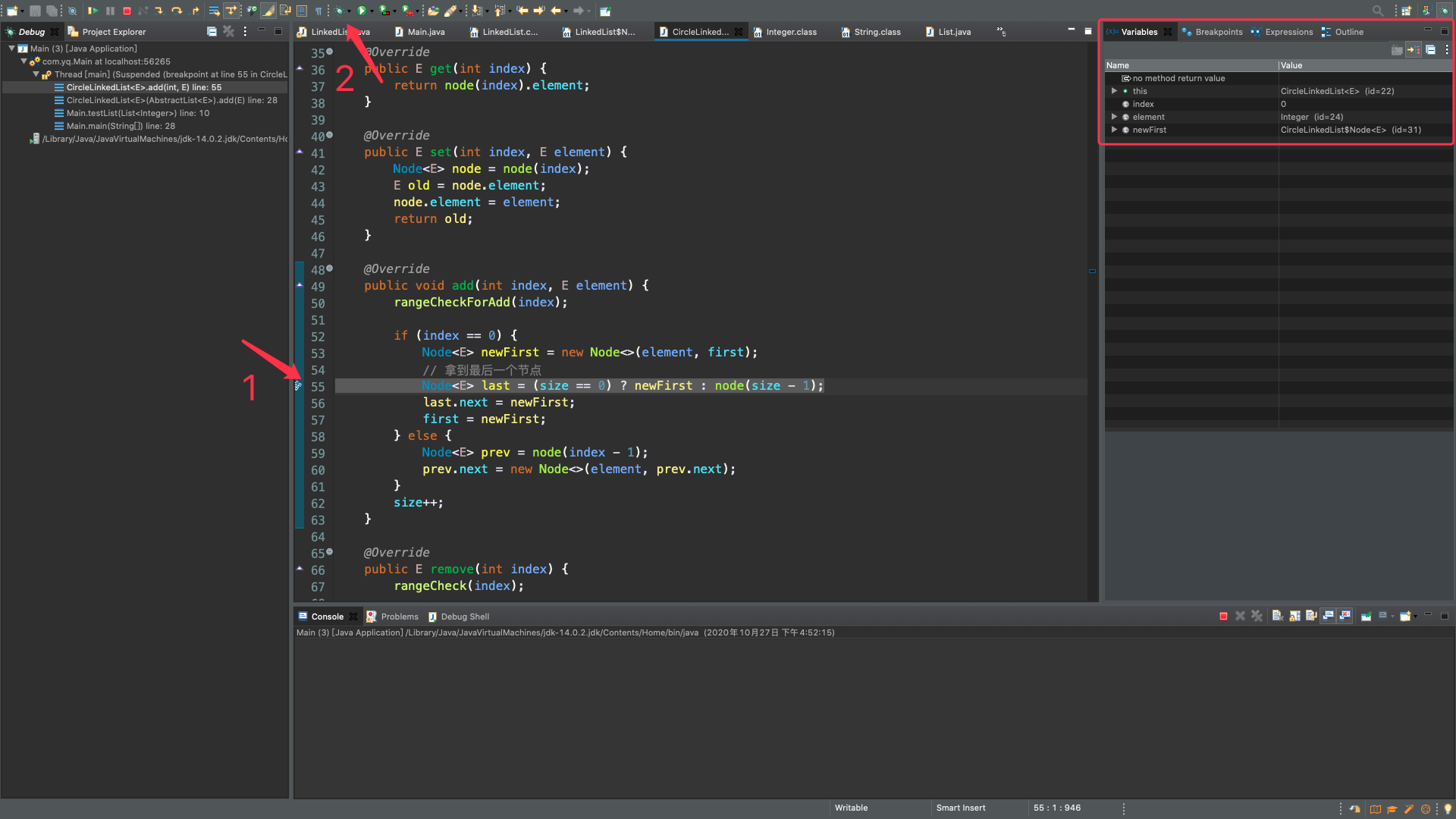Terminate the debug session in main toolbar
Image resolution: width=1456 pixels, height=819 pixels.
tap(127, 11)
